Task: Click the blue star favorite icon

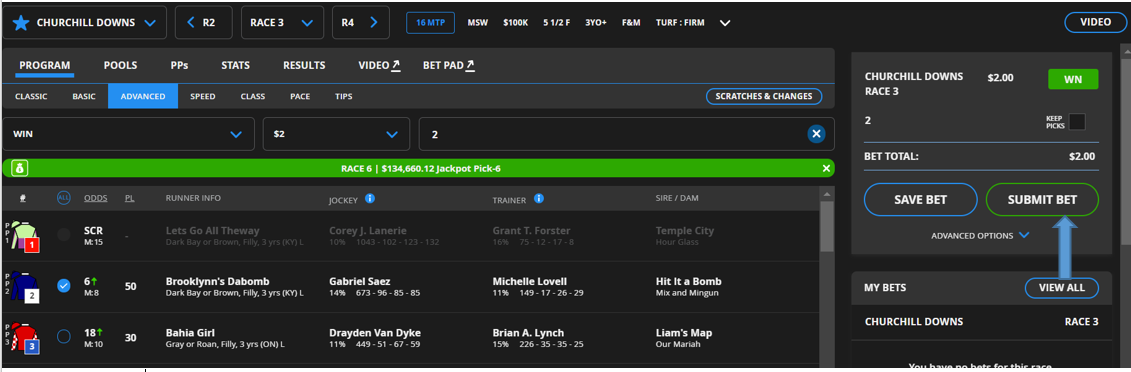Action: point(21,22)
